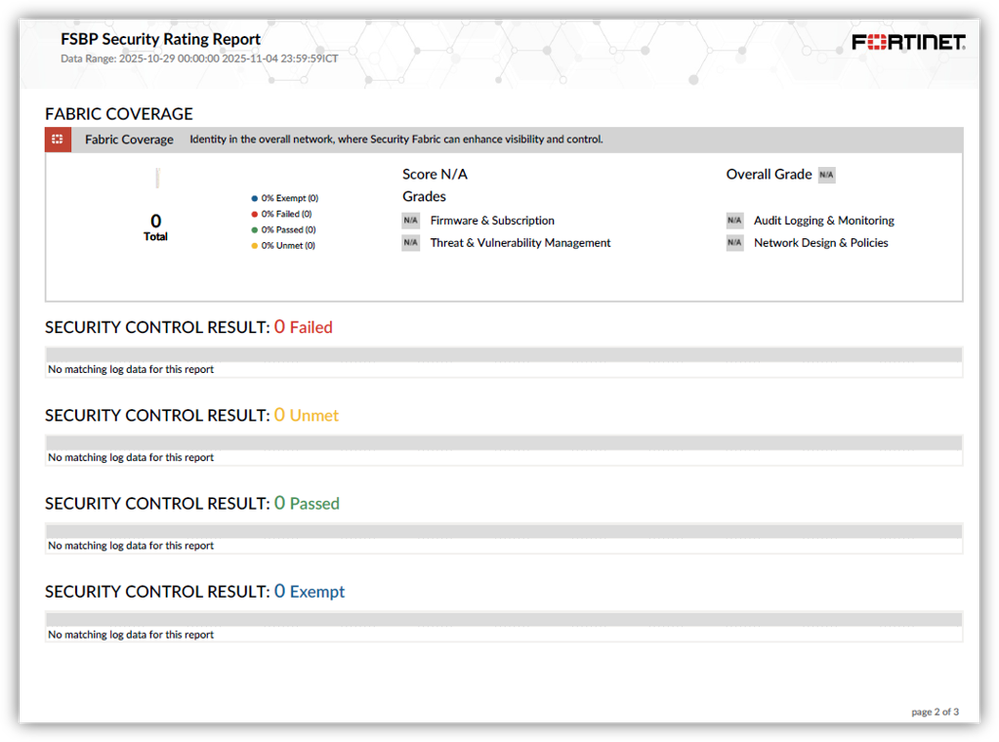This screenshot has width=999, height=742.
Task: Click the Security Control Result Exempt heading
Action: tap(195, 592)
